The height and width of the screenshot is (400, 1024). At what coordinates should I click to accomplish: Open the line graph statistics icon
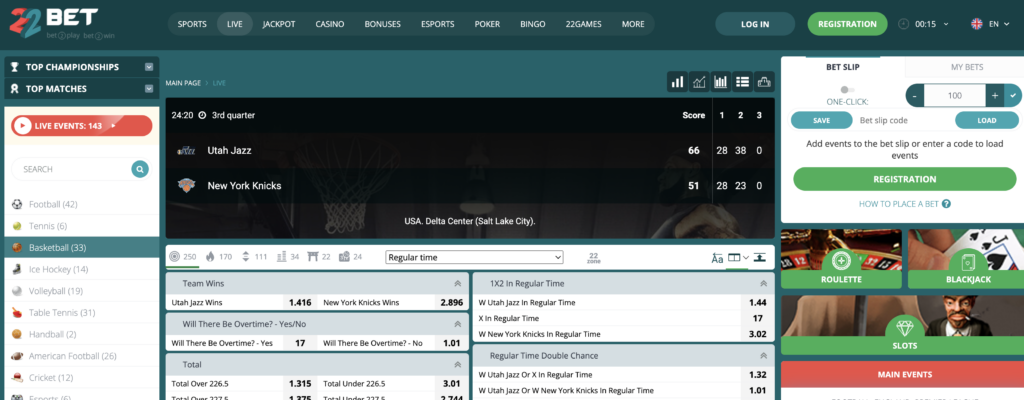[x=699, y=82]
